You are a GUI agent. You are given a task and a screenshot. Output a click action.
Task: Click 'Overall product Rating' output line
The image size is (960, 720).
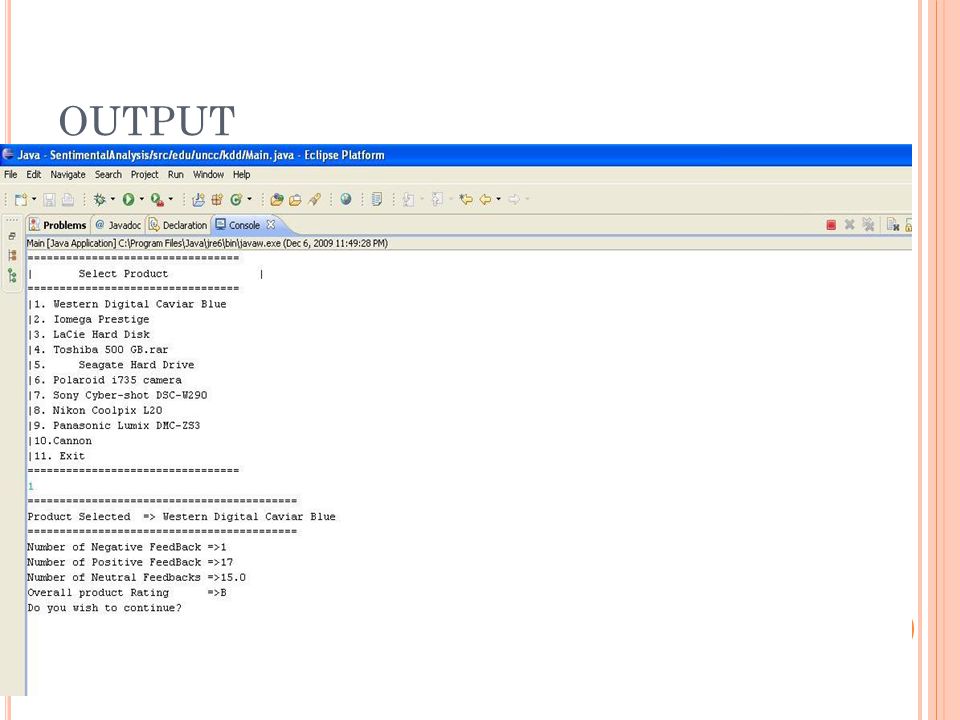(x=127, y=593)
